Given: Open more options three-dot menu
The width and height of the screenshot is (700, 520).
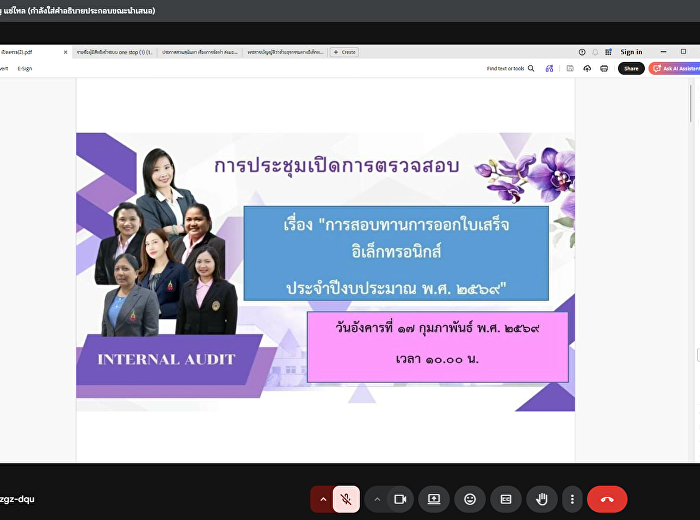Looking at the screenshot, I should click(x=572, y=499).
